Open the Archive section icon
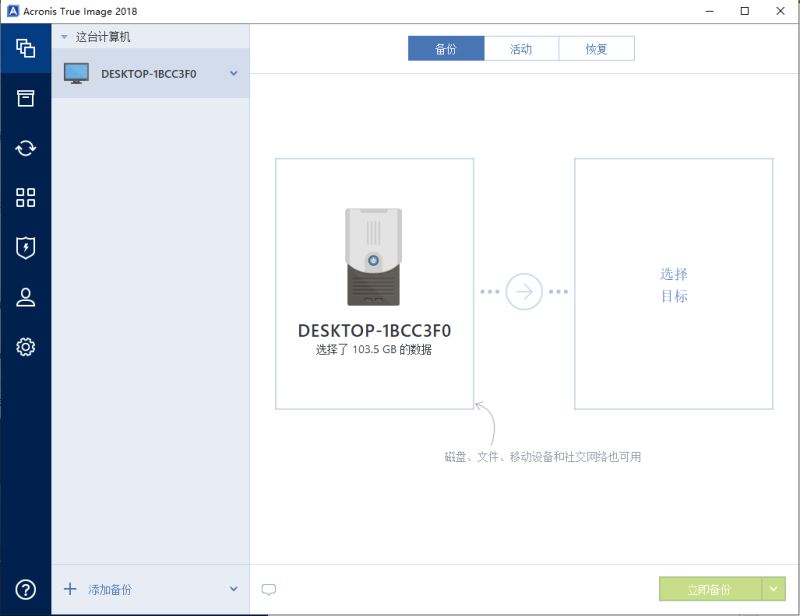 (26, 98)
